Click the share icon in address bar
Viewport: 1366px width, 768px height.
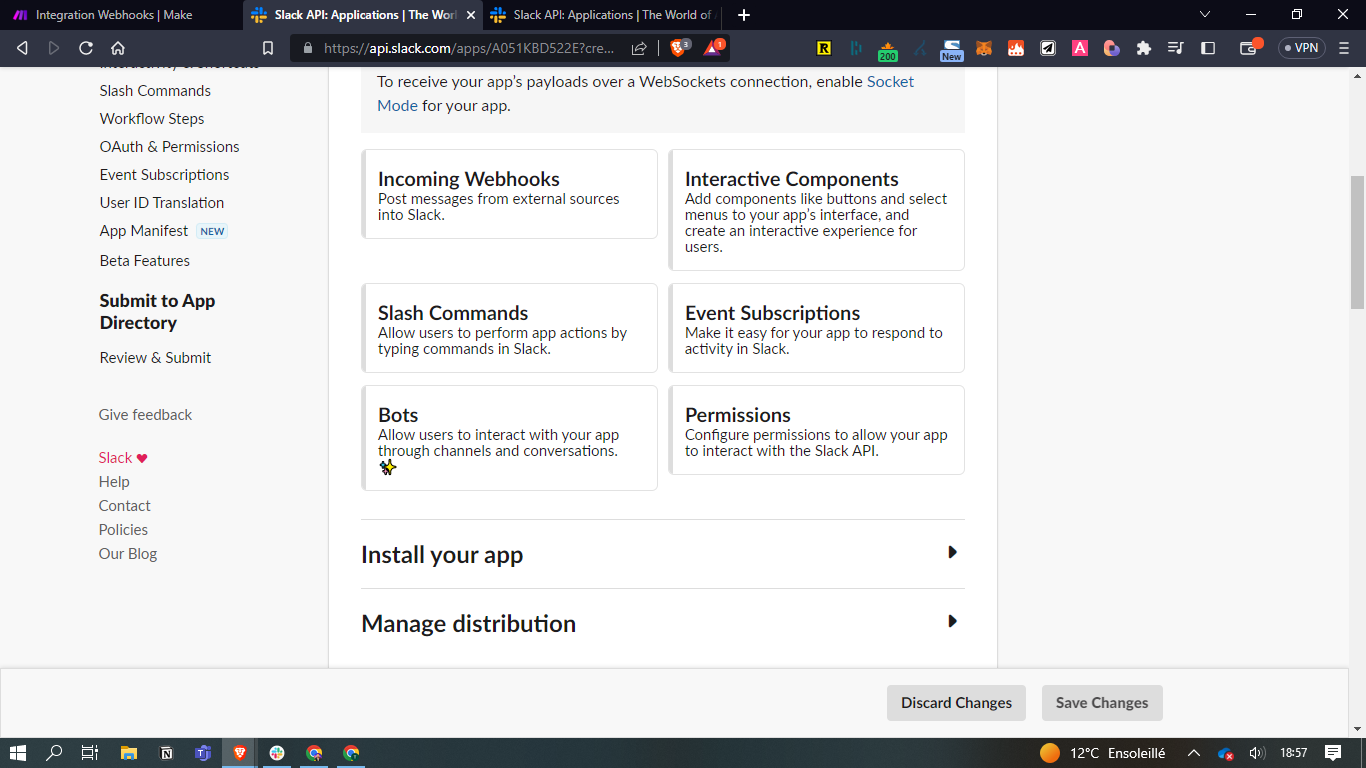pos(639,48)
